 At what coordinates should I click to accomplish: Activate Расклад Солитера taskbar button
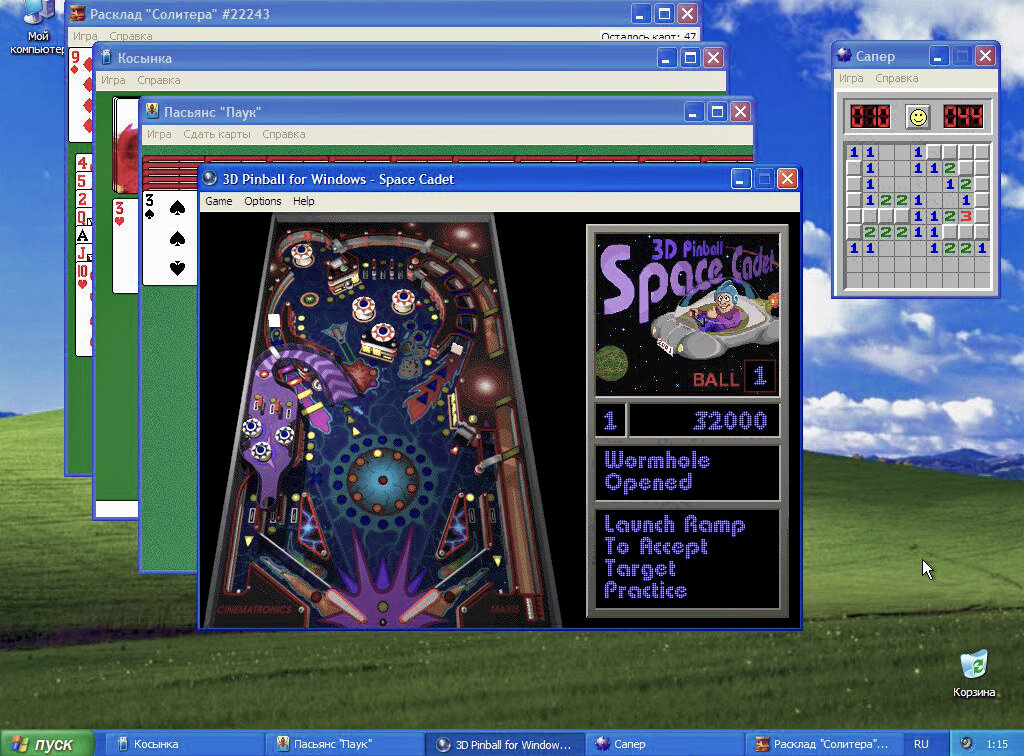coord(824,744)
